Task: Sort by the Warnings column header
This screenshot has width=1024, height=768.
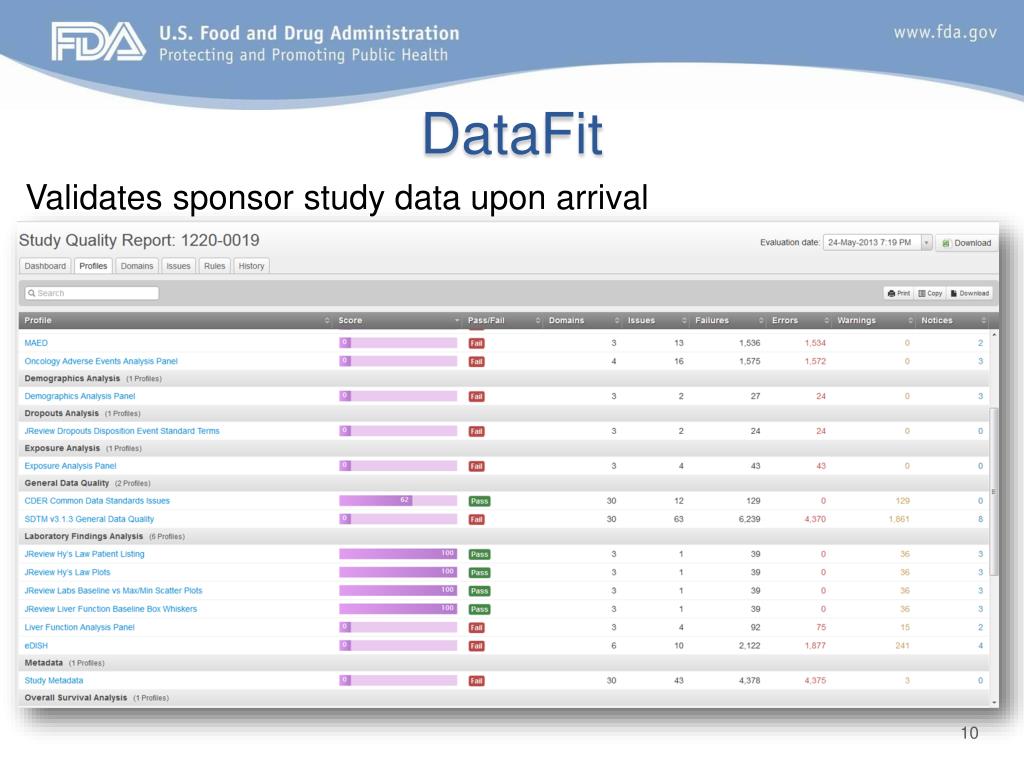Action: click(x=874, y=321)
